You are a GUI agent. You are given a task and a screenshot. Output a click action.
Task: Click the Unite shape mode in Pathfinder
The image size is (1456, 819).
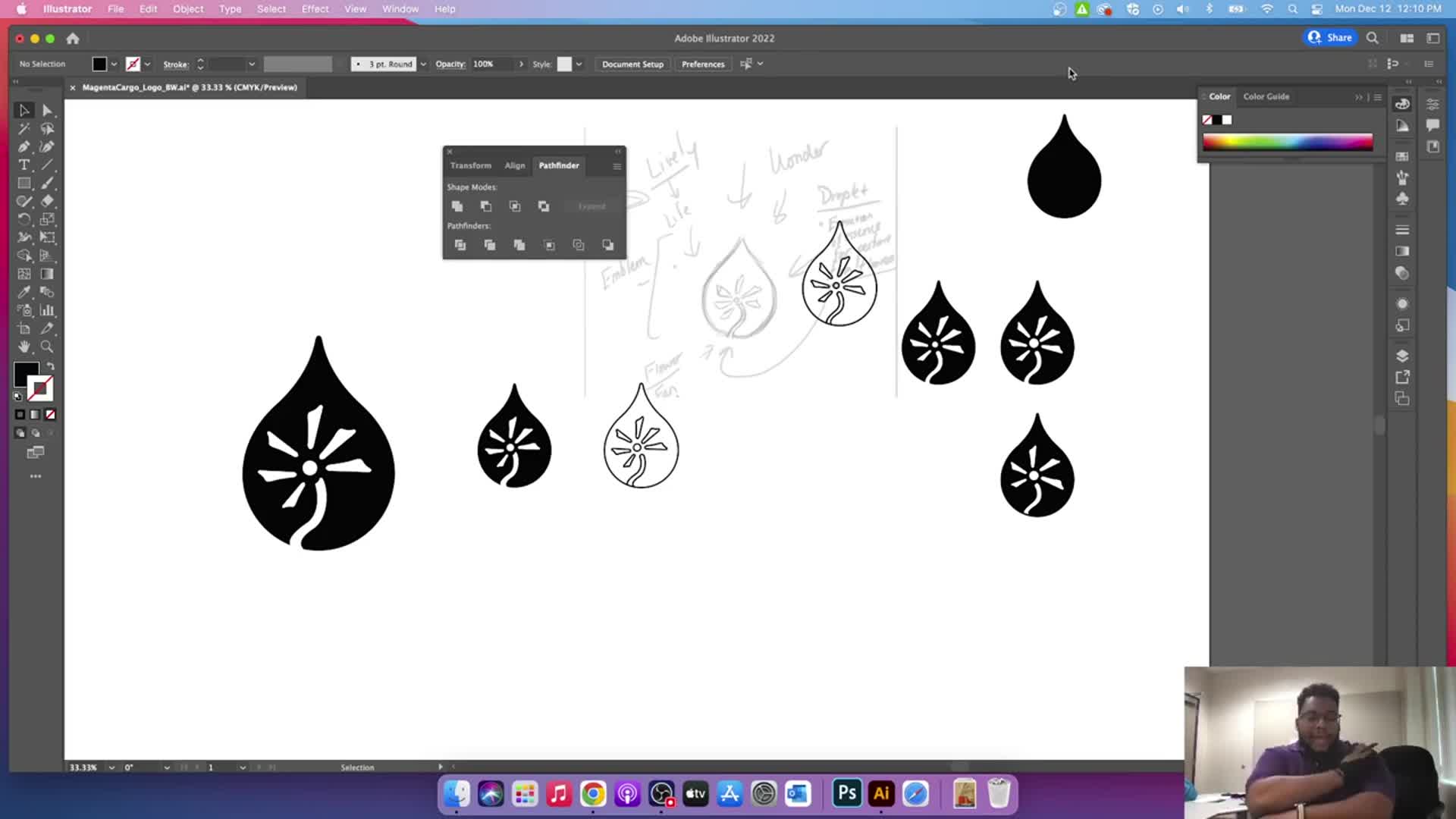(x=457, y=206)
